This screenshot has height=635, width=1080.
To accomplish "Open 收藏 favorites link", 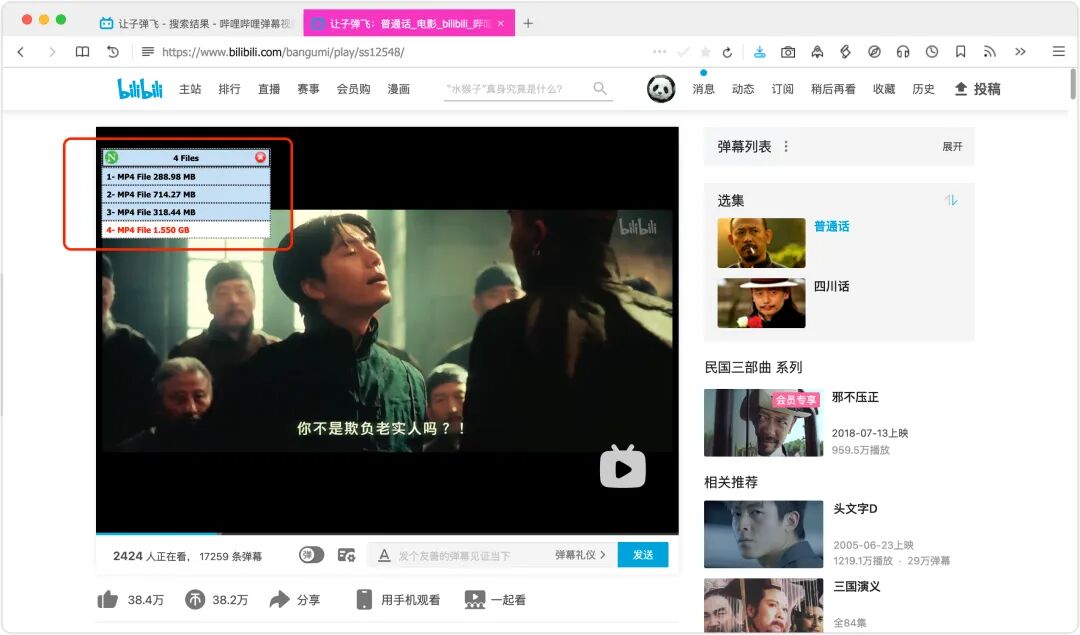I will [x=884, y=89].
